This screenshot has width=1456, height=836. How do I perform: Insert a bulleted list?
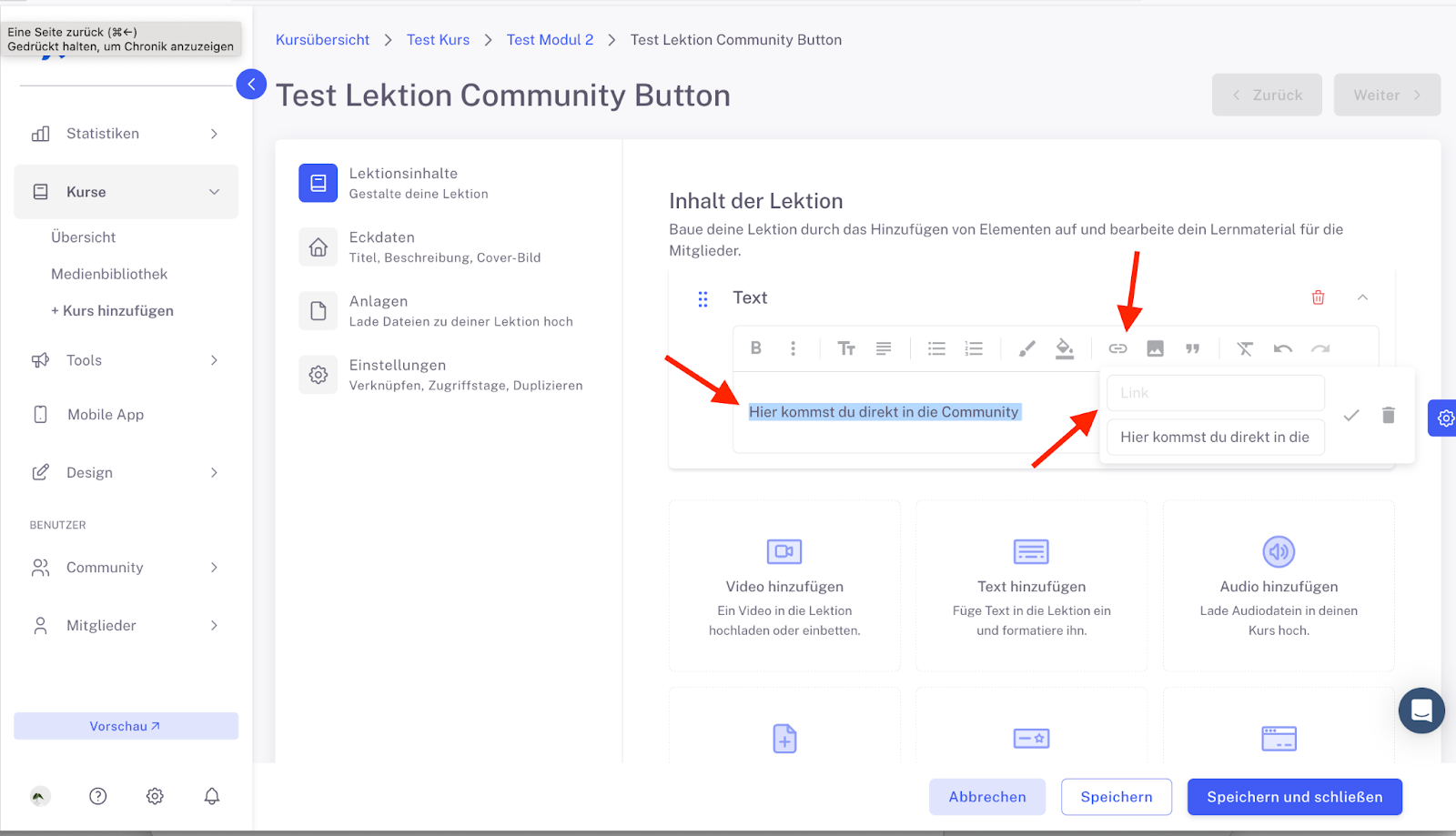coord(936,348)
